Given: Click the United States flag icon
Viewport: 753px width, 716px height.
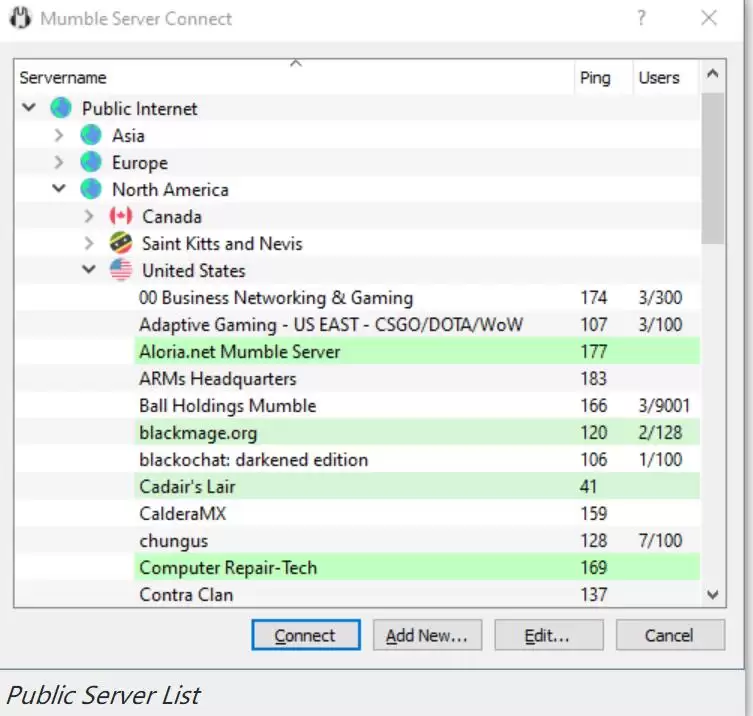Looking at the screenshot, I should pos(121,270).
